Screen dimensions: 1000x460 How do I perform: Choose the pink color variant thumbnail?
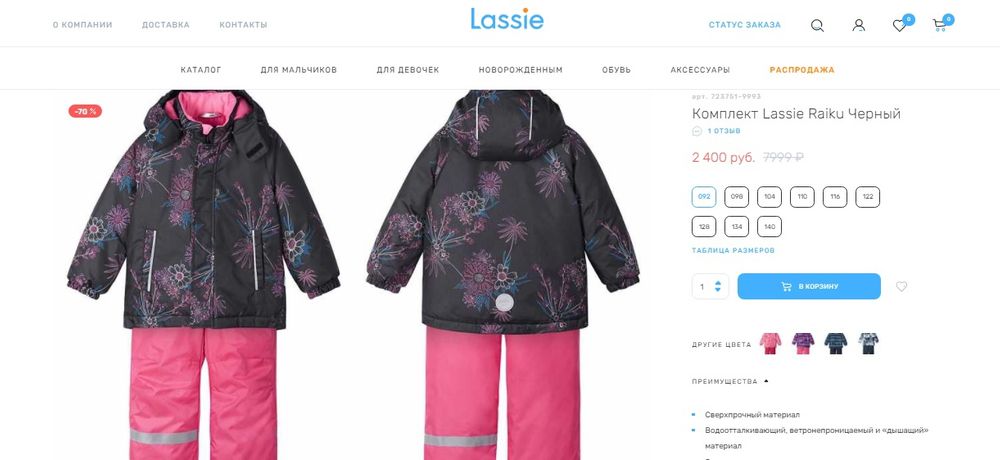click(x=770, y=343)
